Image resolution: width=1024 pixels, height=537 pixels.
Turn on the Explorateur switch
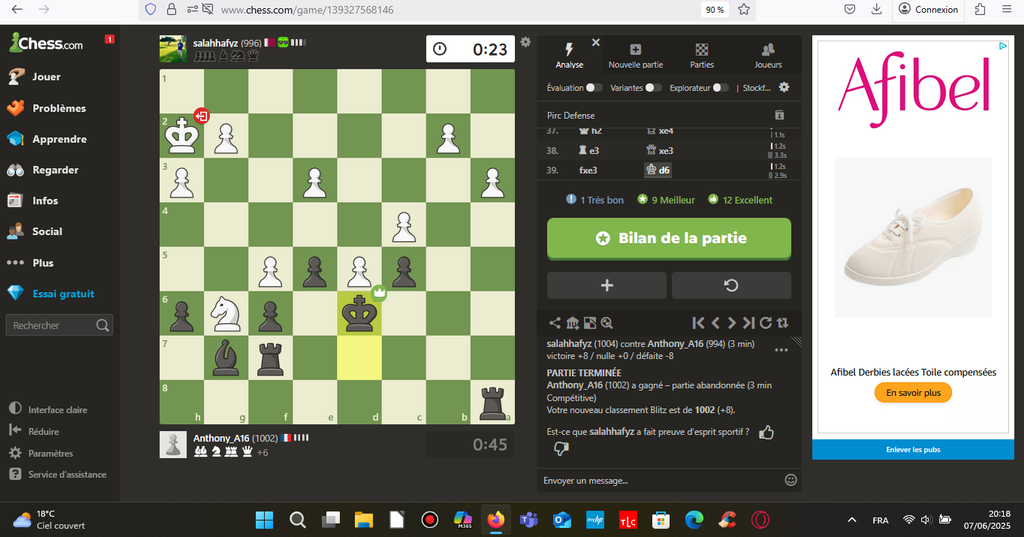click(720, 88)
